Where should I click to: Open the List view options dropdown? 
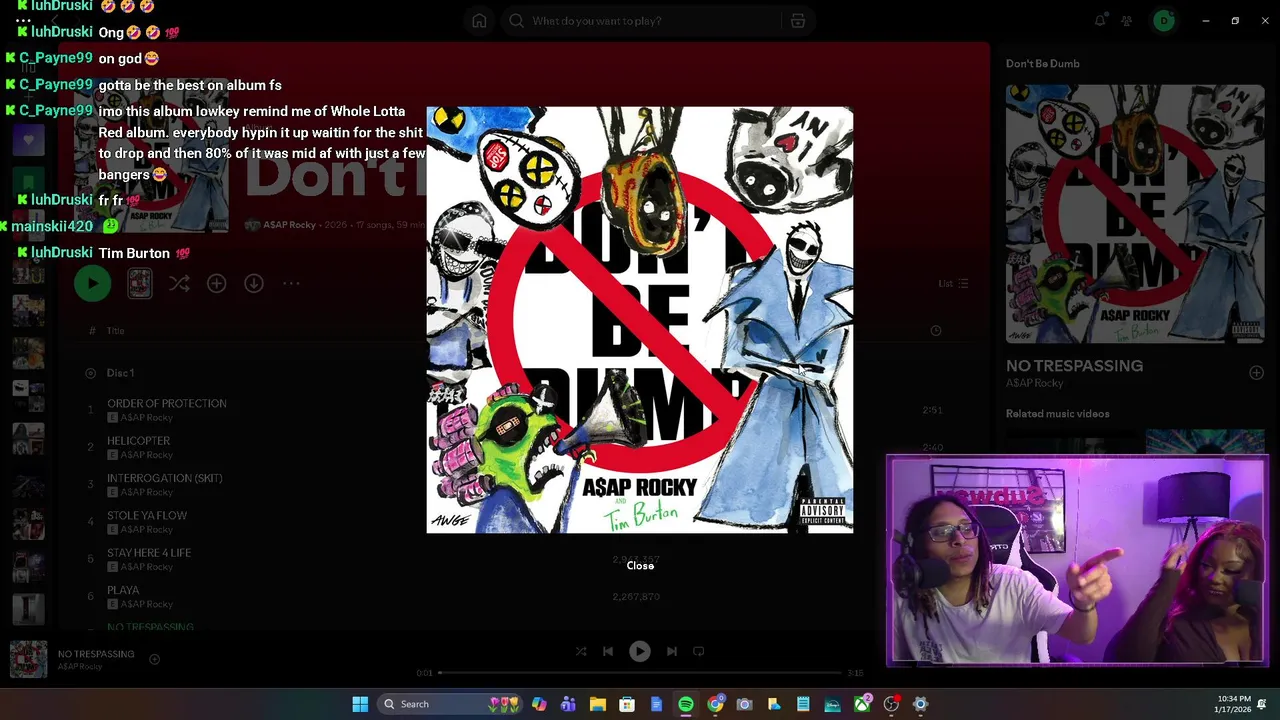click(953, 284)
